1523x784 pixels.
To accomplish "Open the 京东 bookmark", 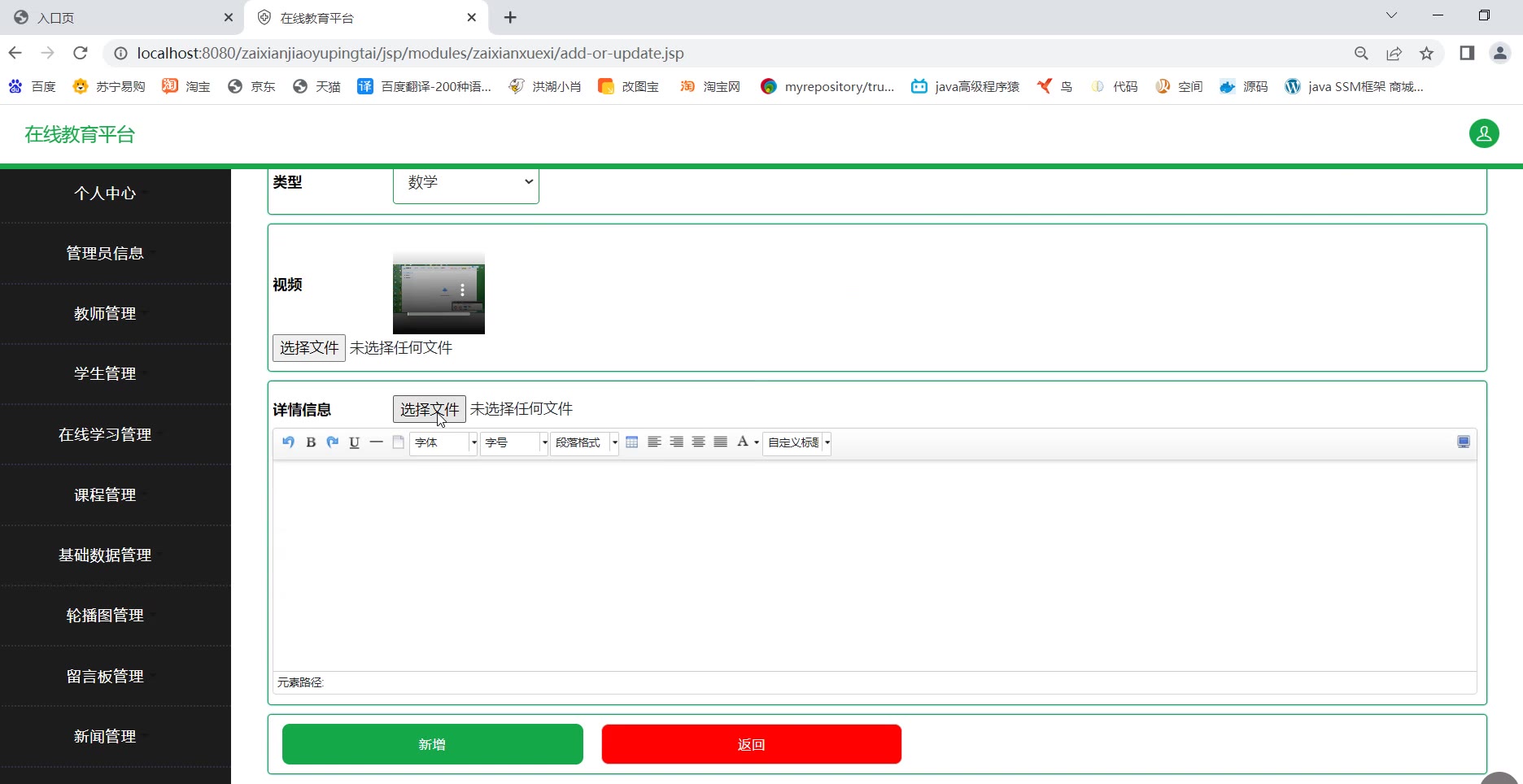I will [251, 86].
